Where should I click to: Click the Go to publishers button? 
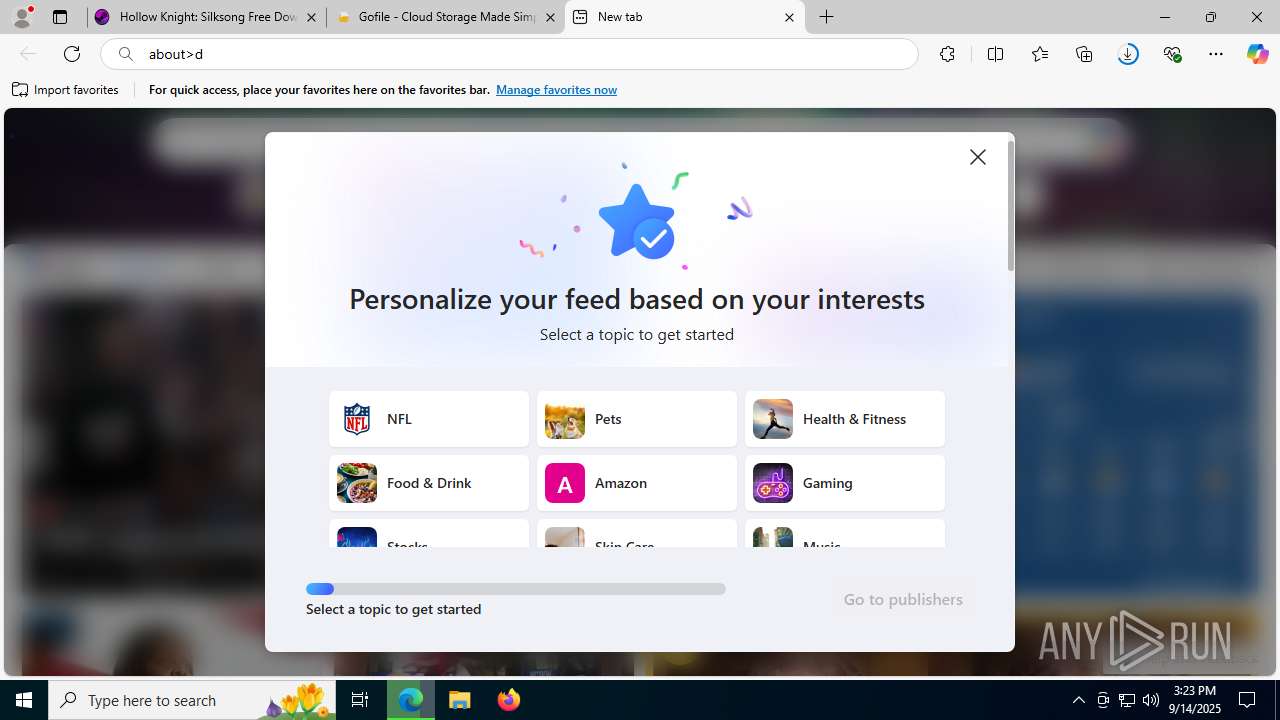click(x=903, y=599)
